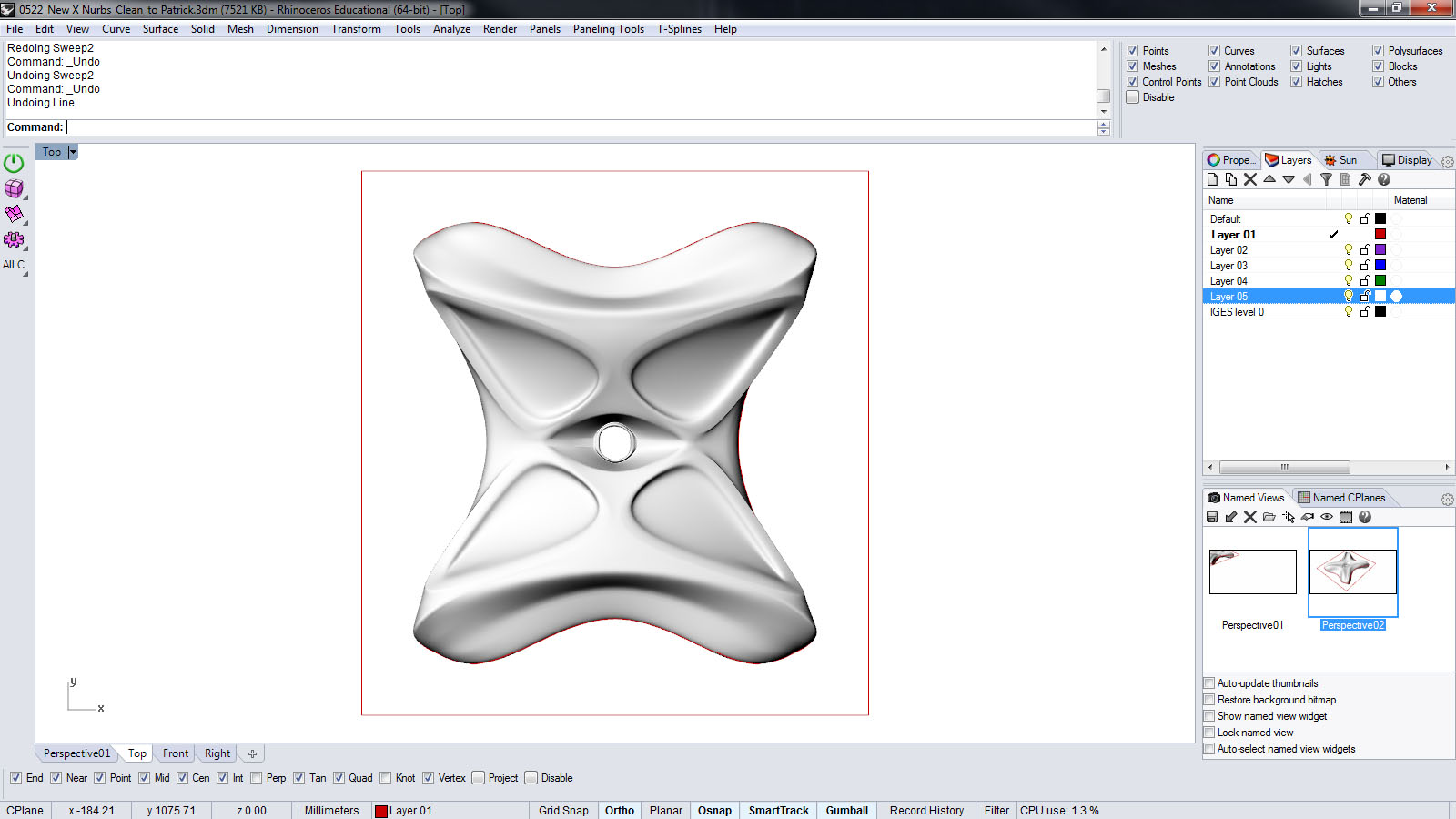Add a new viewport tab with plus button
1456x819 pixels.
pyautogui.click(x=252, y=753)
